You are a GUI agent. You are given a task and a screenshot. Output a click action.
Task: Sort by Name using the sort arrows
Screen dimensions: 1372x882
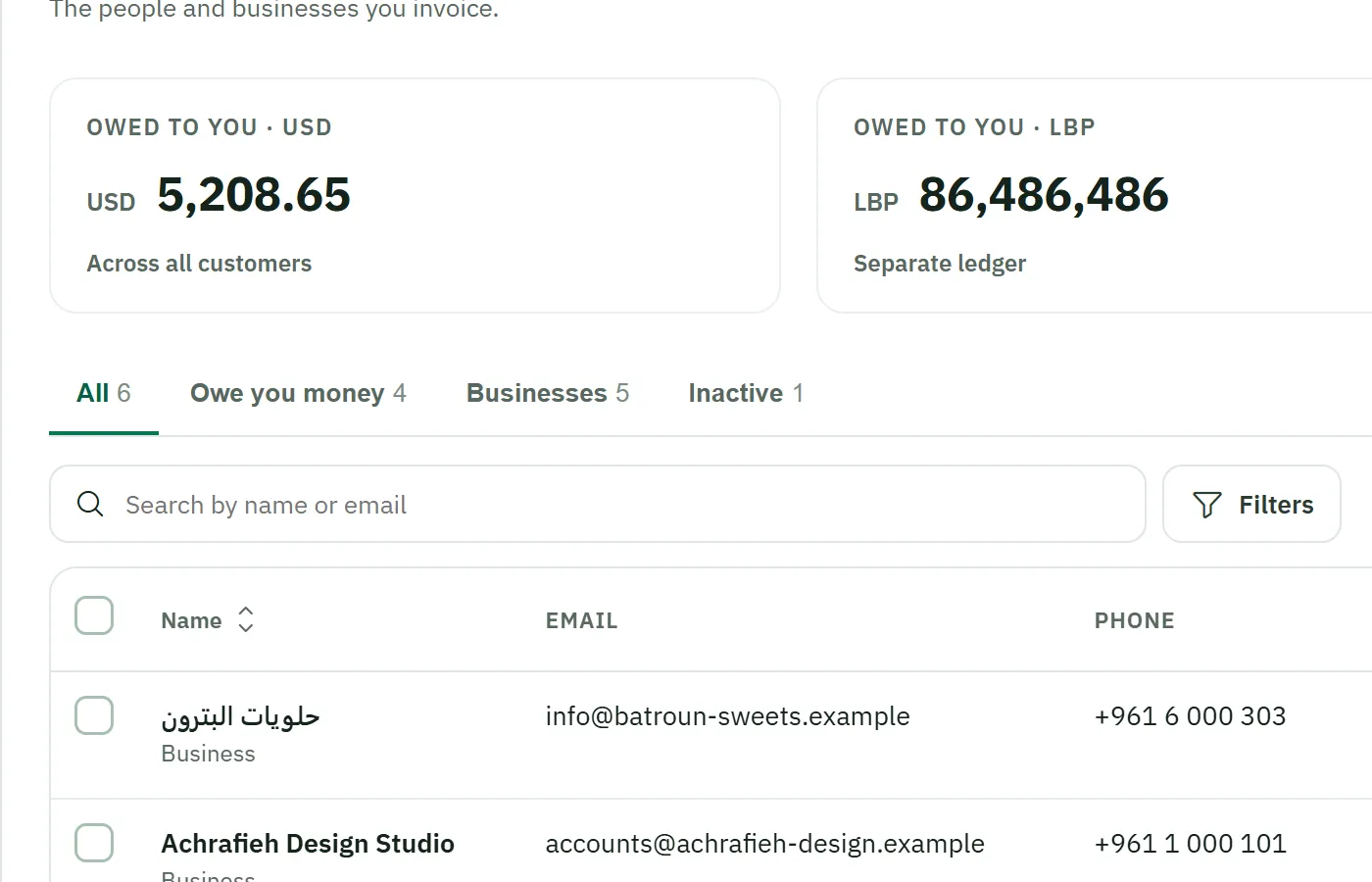246,619
